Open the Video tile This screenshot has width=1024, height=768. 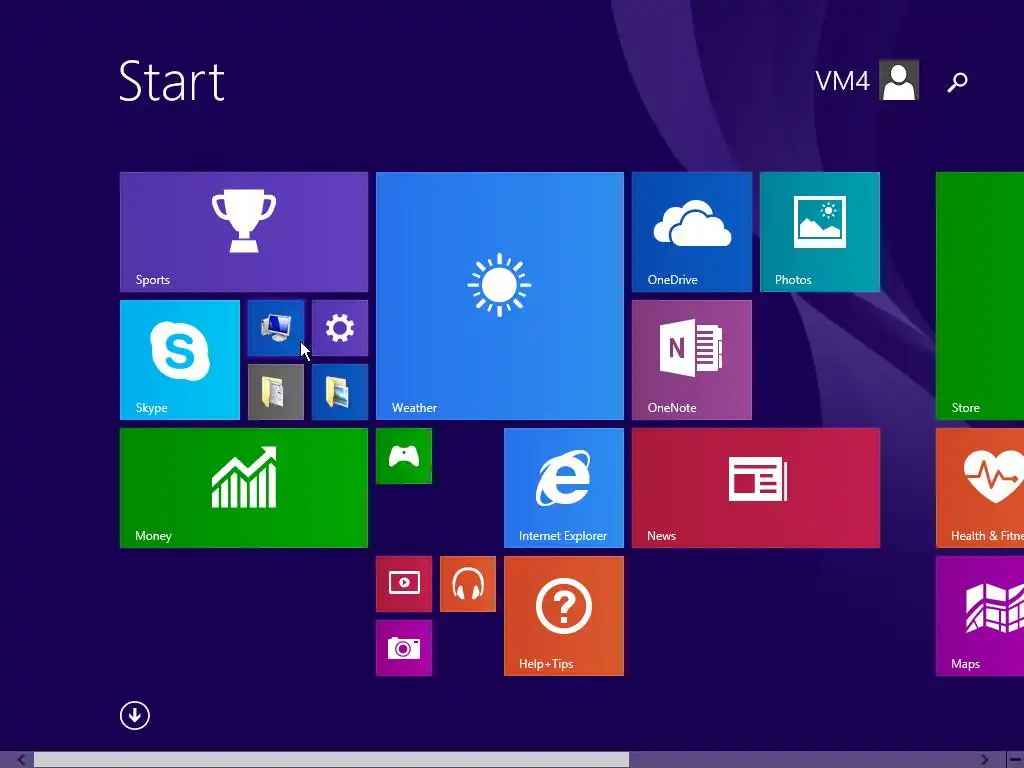click(x=404, y=584)
